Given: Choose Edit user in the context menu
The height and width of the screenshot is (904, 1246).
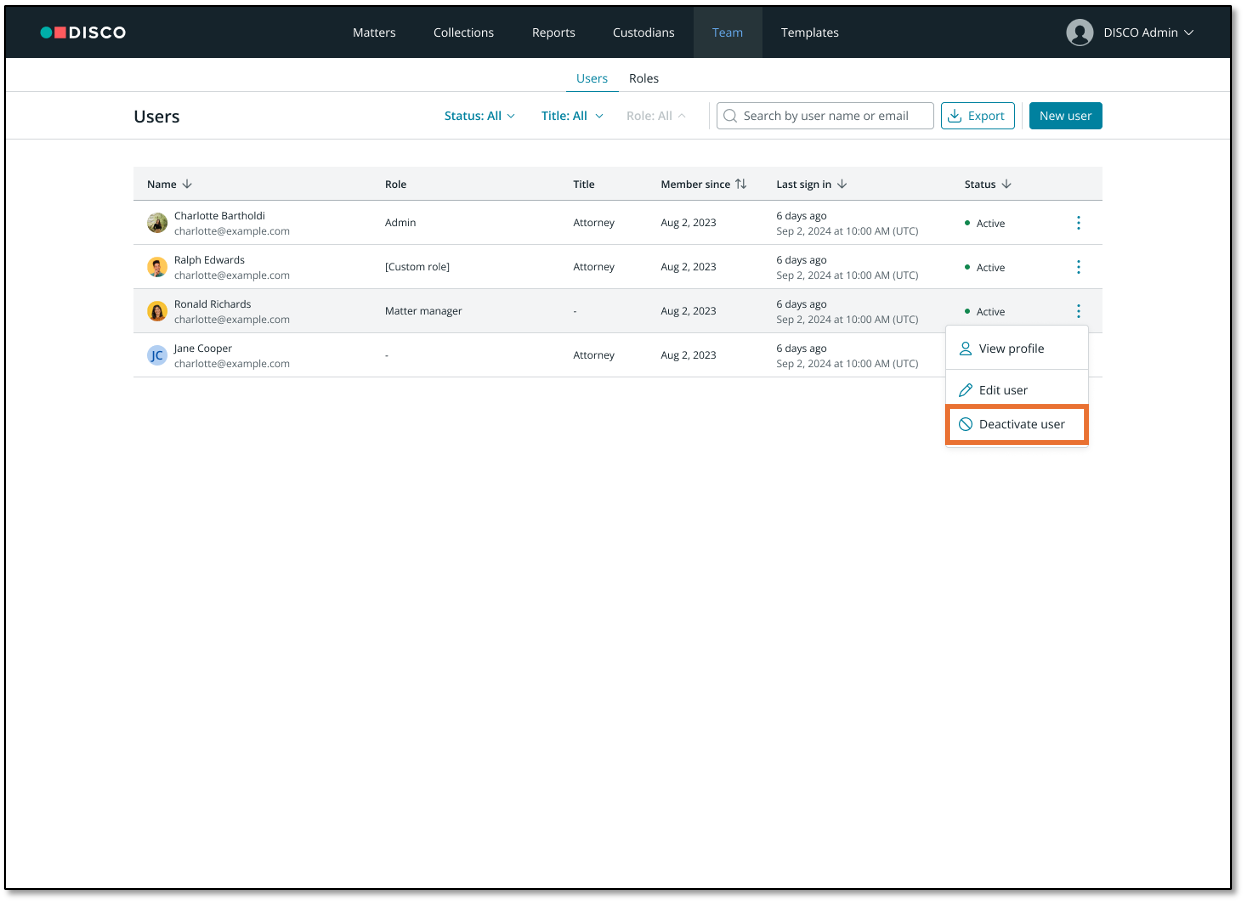Looking at the screenshot, I should point(1002,390).
